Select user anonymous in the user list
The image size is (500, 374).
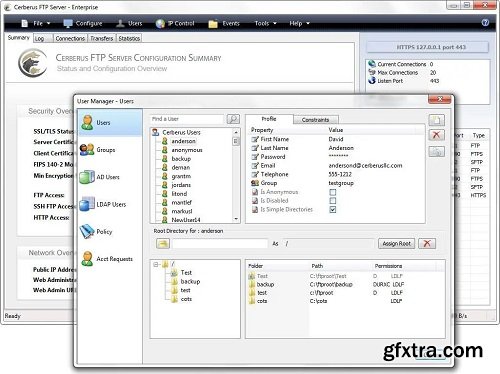pyautogui.click(x=187, y=150)
